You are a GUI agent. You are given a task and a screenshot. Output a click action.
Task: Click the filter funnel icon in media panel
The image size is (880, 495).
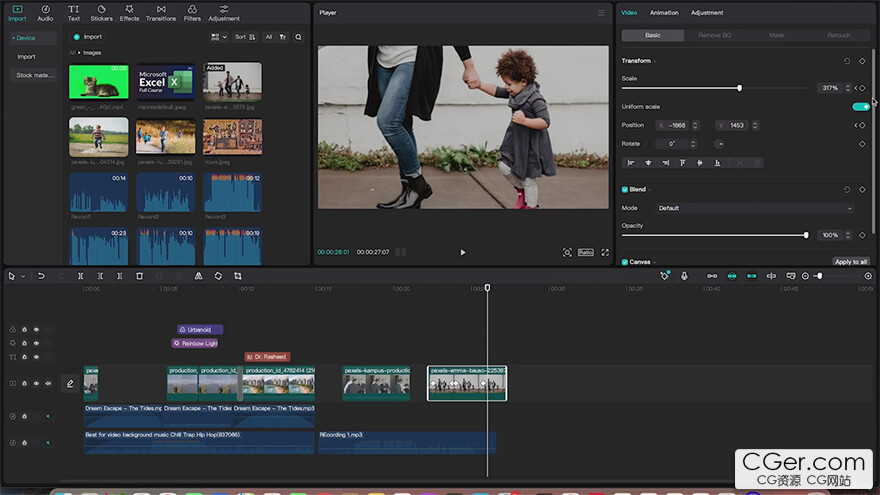pos(283,37)
